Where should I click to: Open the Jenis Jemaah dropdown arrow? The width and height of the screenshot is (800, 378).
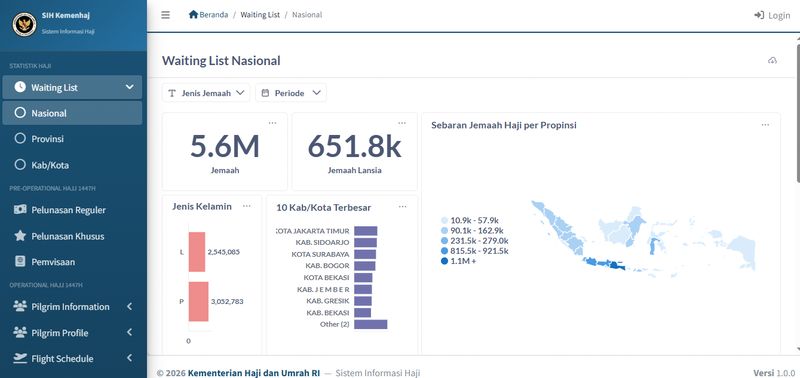240,93
